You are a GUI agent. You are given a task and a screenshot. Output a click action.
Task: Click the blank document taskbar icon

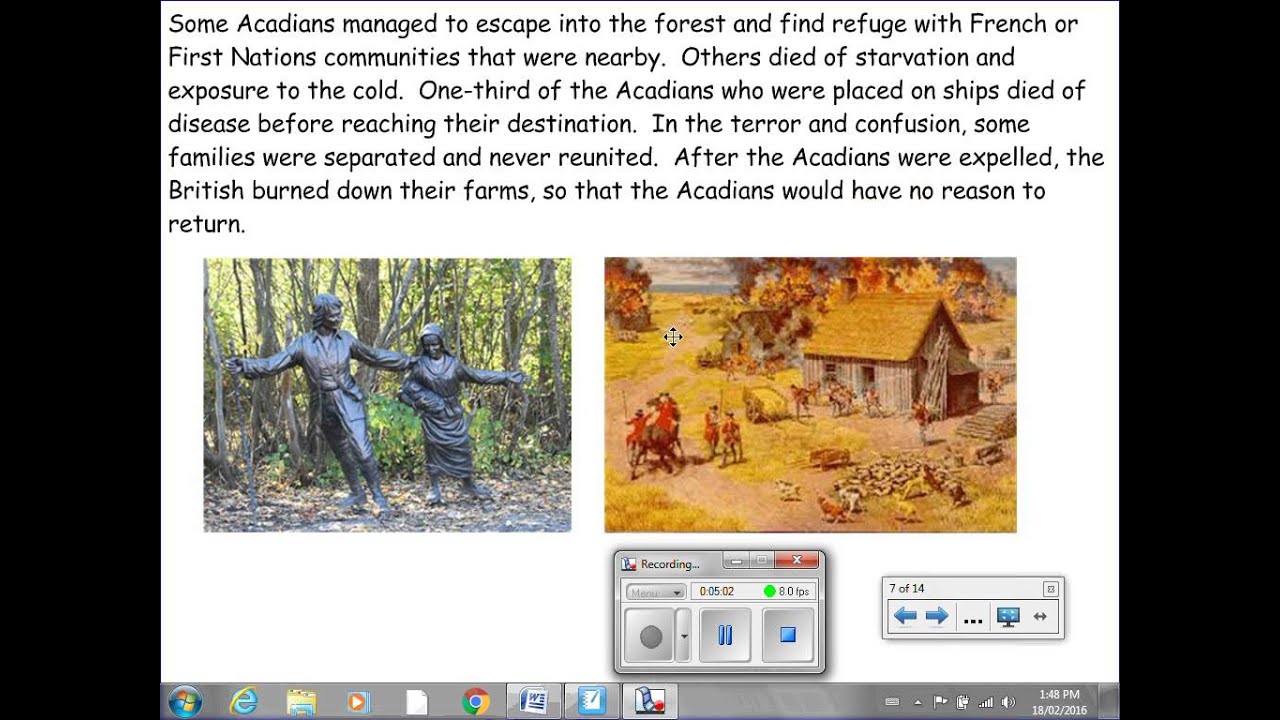[x=416, y=702]
